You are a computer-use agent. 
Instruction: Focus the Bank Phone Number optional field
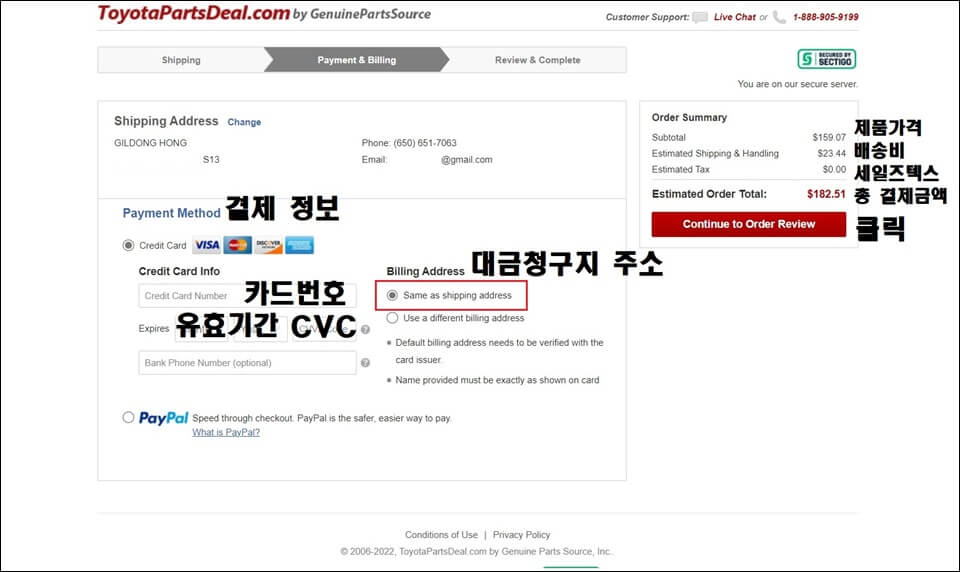pyautogui.click(x=247, y=363)
